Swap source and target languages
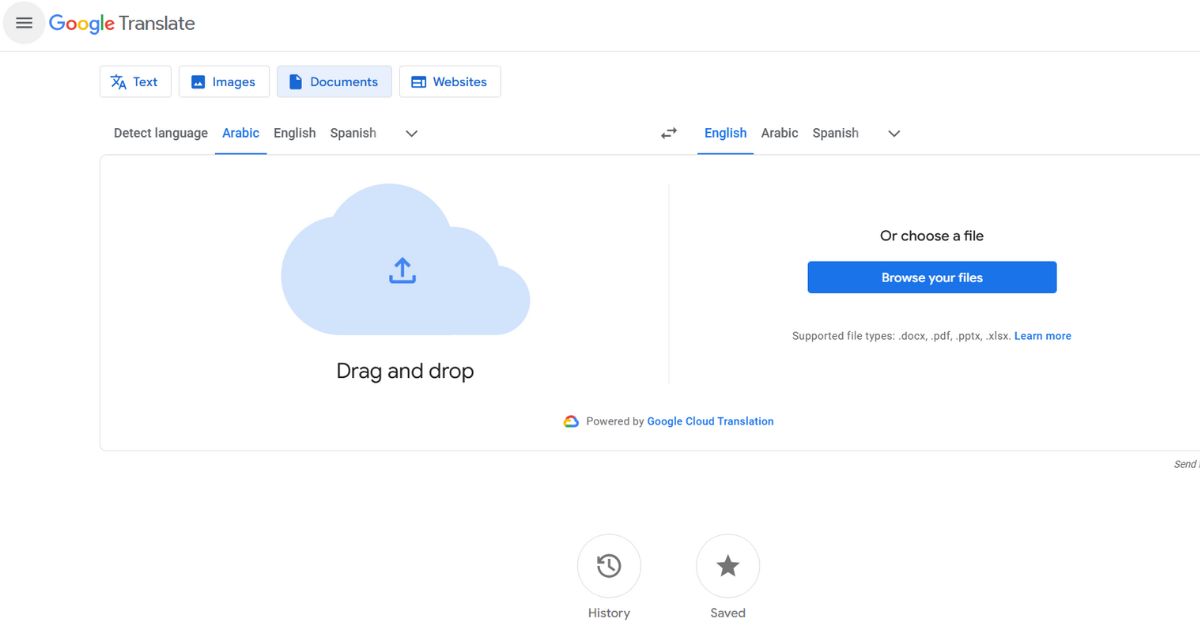1200x630 pixels. [x=669, y=133]
